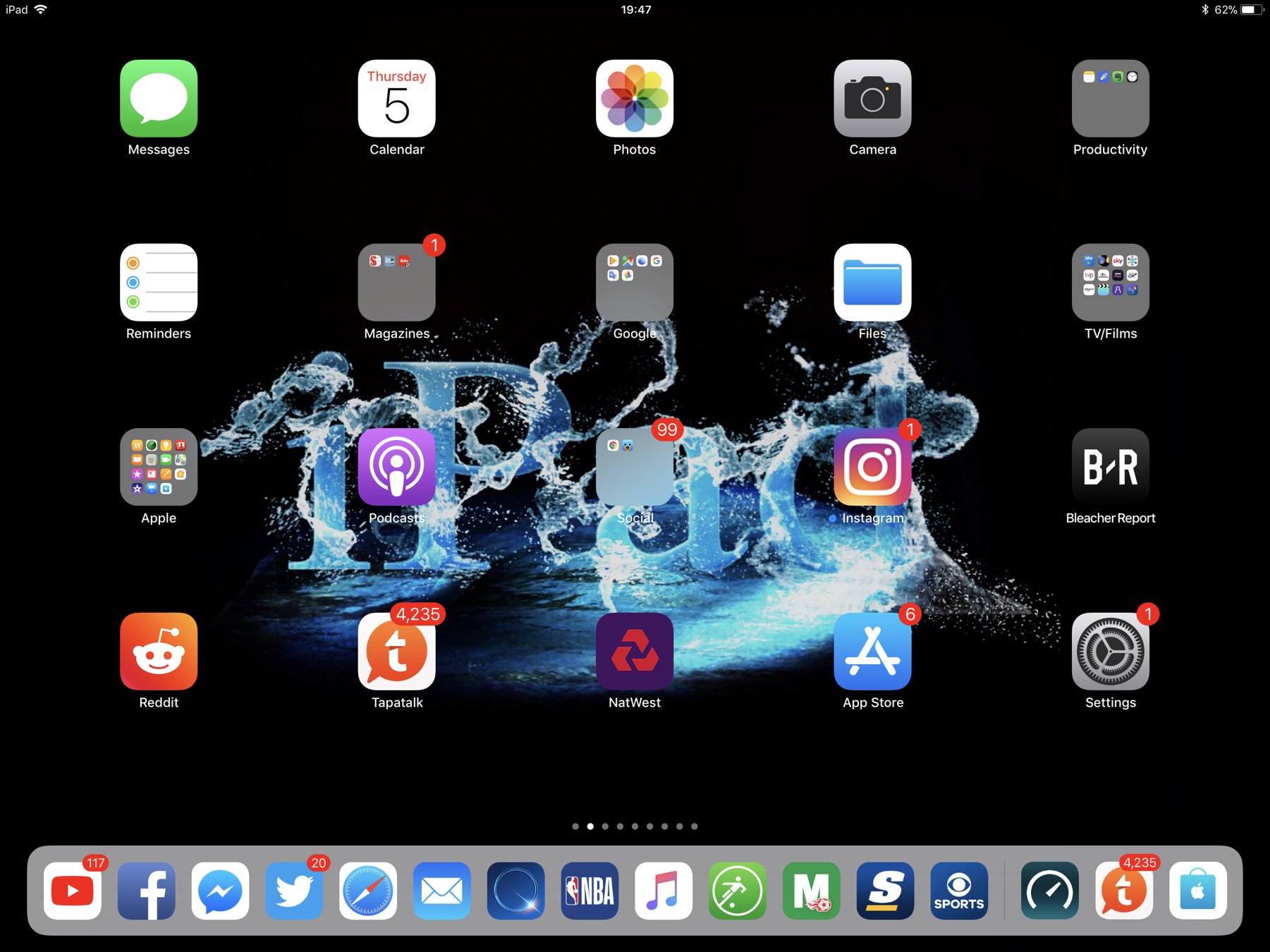Open the Apple folder
The width and height of the screenshot is (1270, 952).
click(159, 467)
